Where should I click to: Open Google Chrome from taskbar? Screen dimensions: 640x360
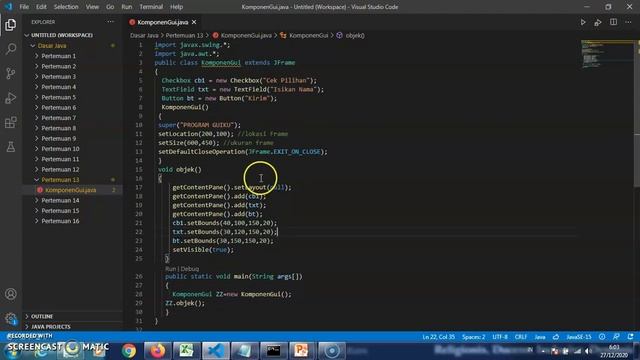129,351
